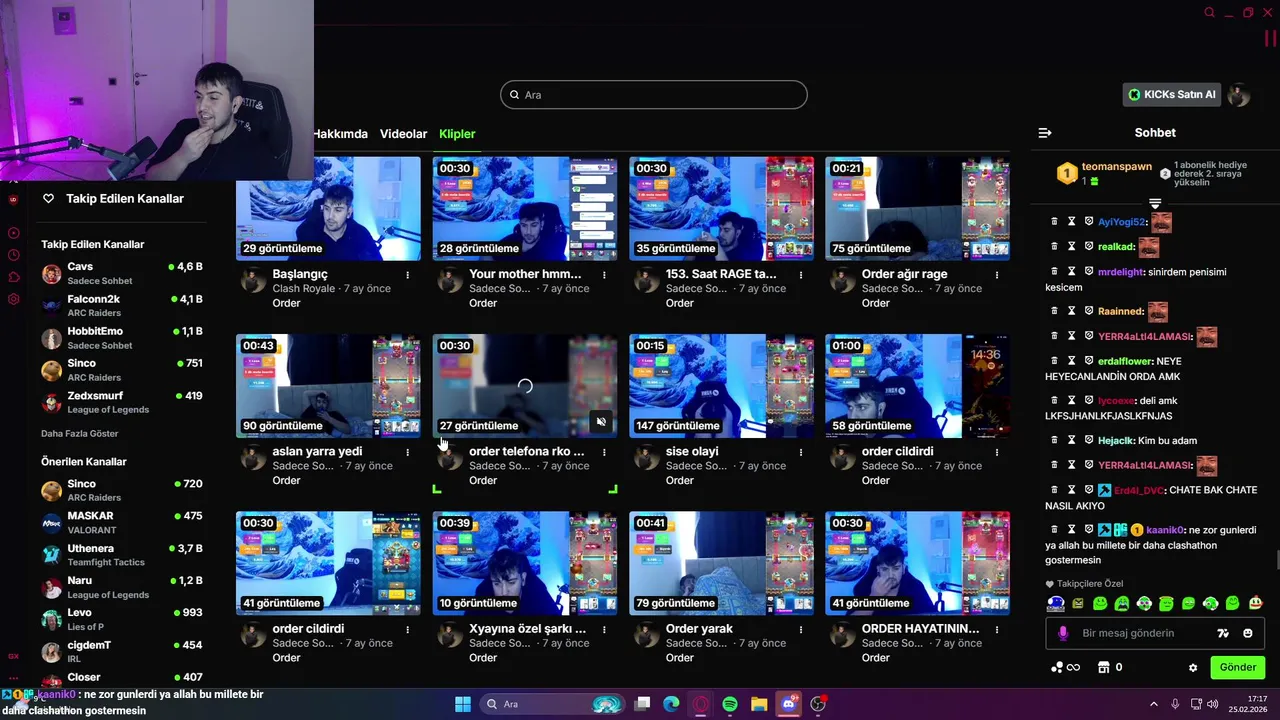Select the angry olive-green emote
Screen dimensions: 1280x720
1078,603
